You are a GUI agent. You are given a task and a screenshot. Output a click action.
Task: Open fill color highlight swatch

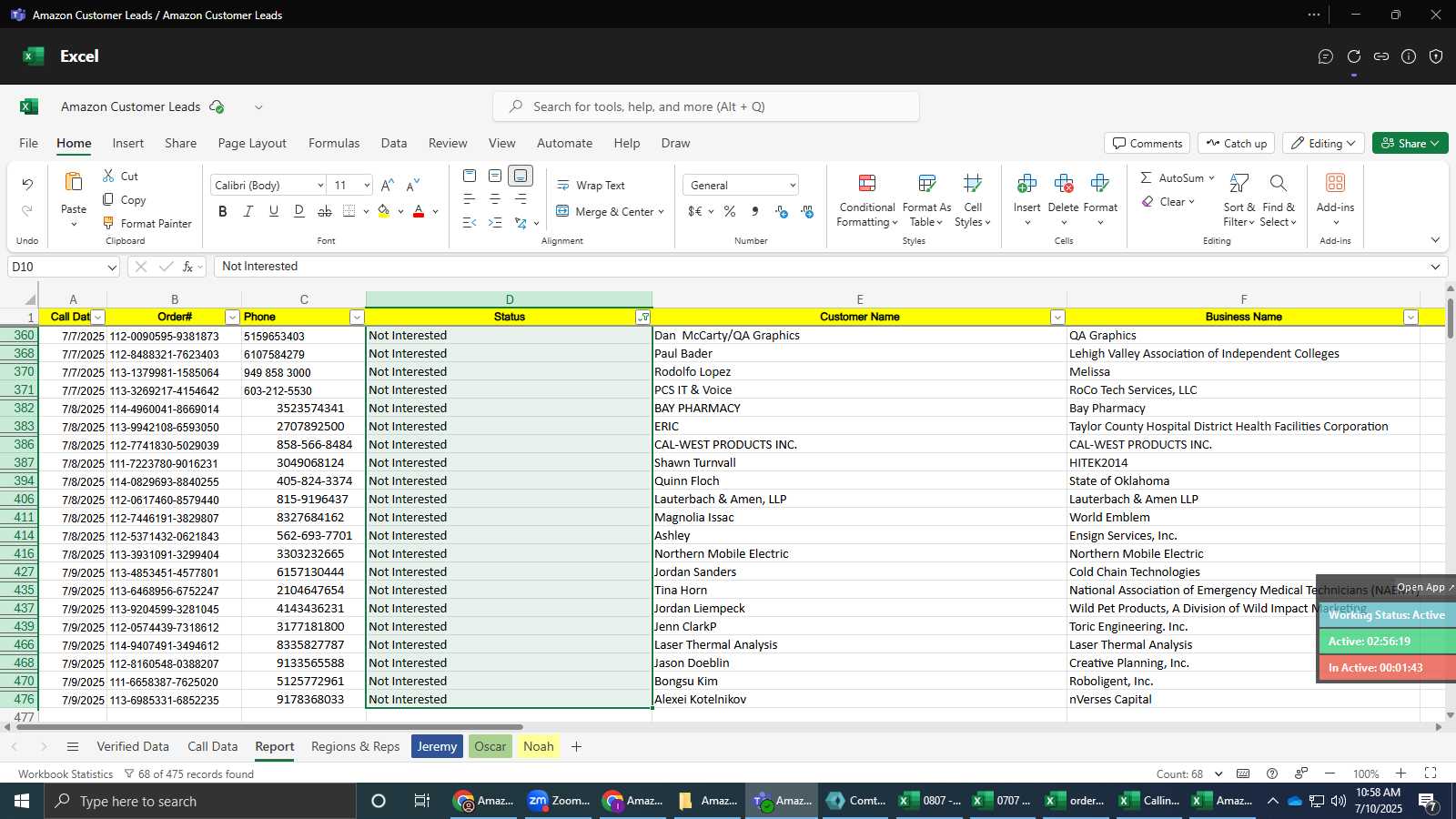coord(384,211)
